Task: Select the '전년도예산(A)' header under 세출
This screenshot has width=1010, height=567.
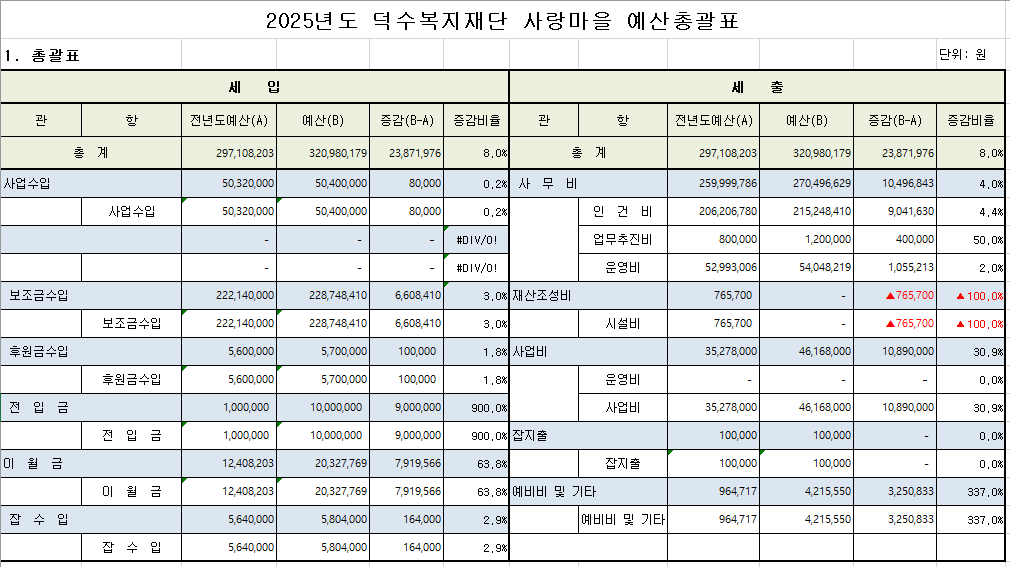Action: pyautogui.click(x=714, y=121)
